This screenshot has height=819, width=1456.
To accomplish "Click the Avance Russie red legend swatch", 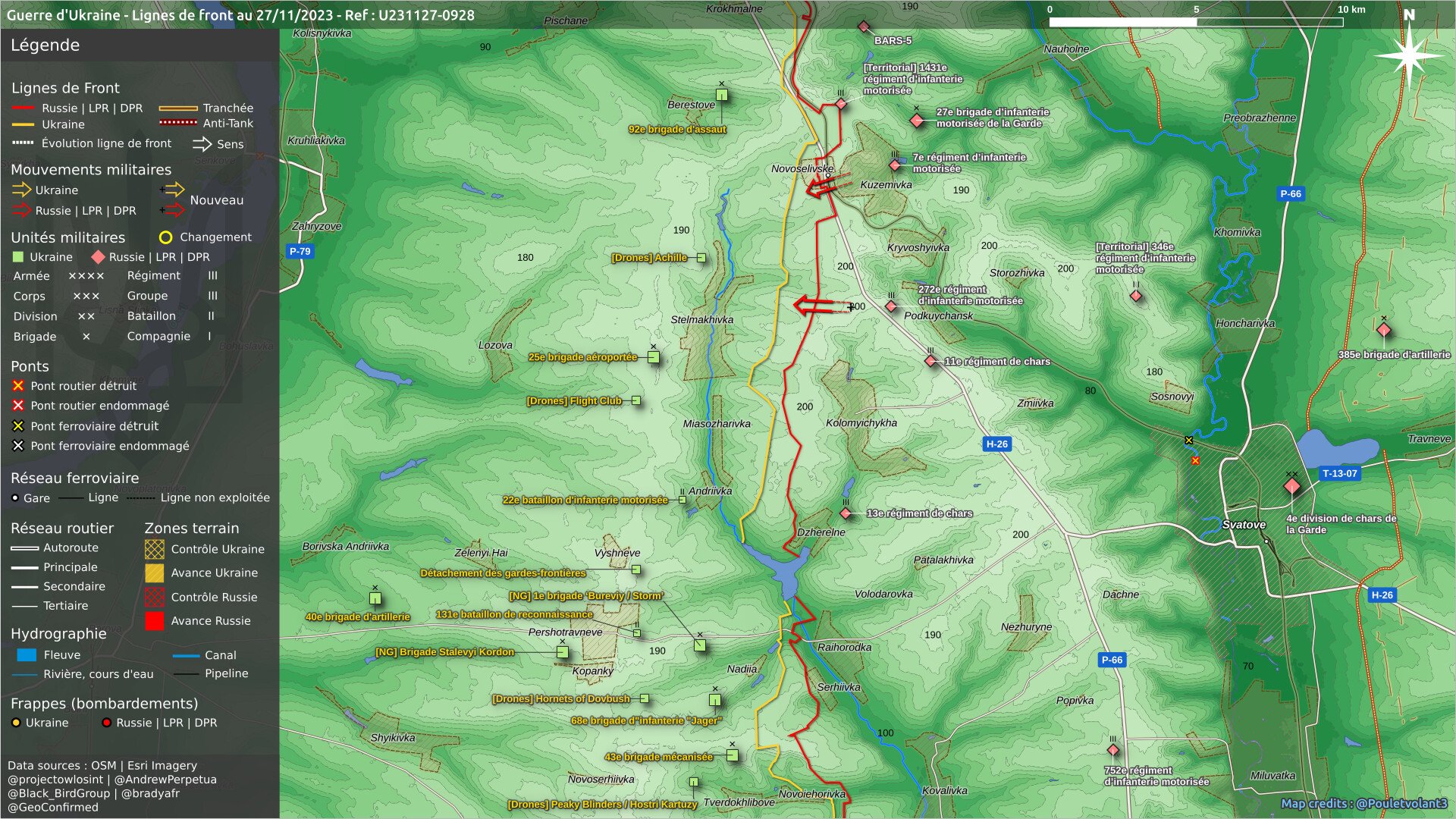I will (155, 621).
